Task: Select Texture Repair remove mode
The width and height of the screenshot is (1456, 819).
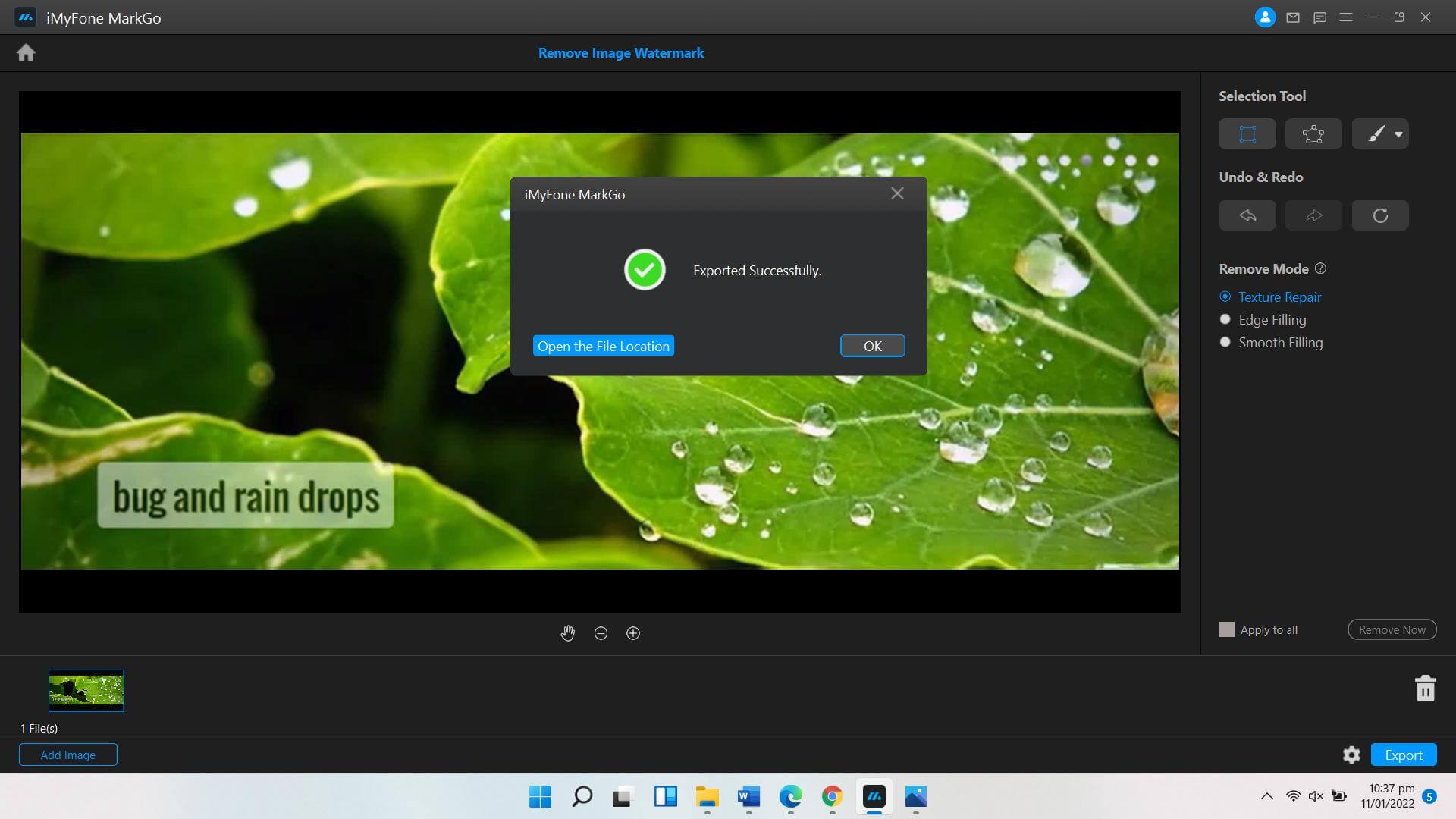Action: click(x=1270, y=297)
